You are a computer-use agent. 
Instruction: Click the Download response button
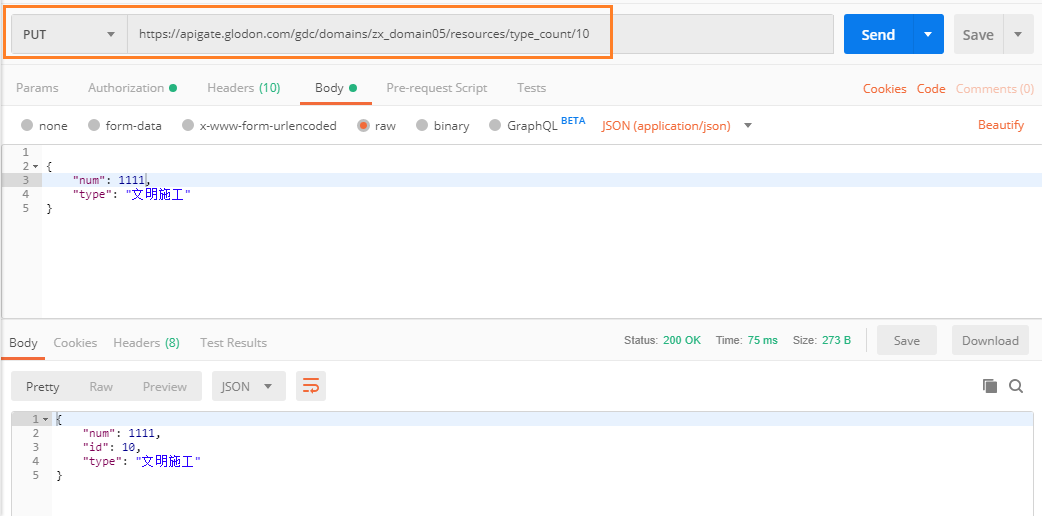(990, 341)
